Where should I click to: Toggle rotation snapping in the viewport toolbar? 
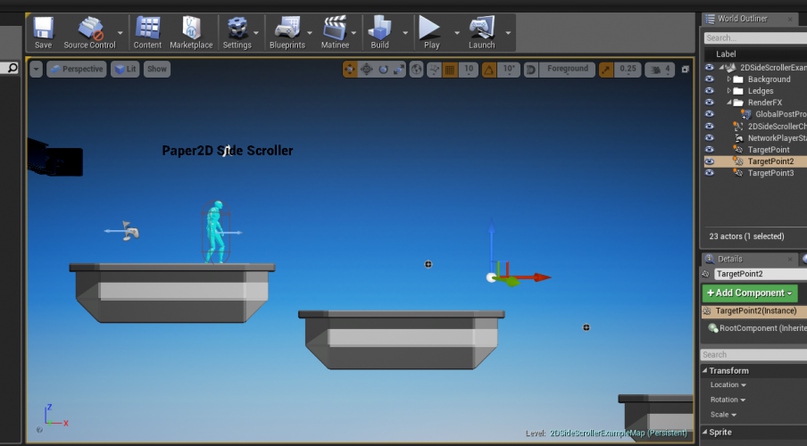(489, 69)
